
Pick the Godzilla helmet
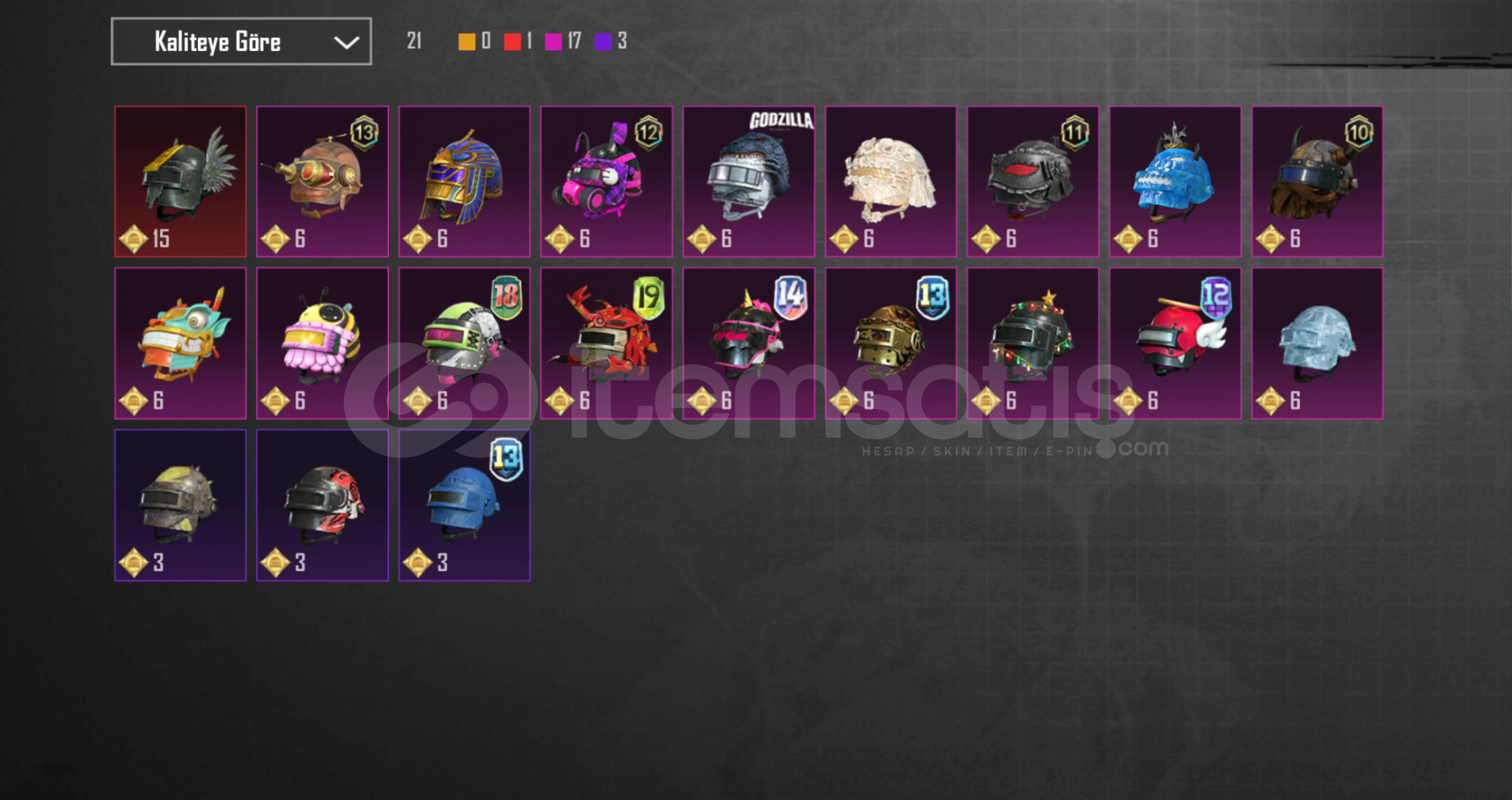[749, 181]
